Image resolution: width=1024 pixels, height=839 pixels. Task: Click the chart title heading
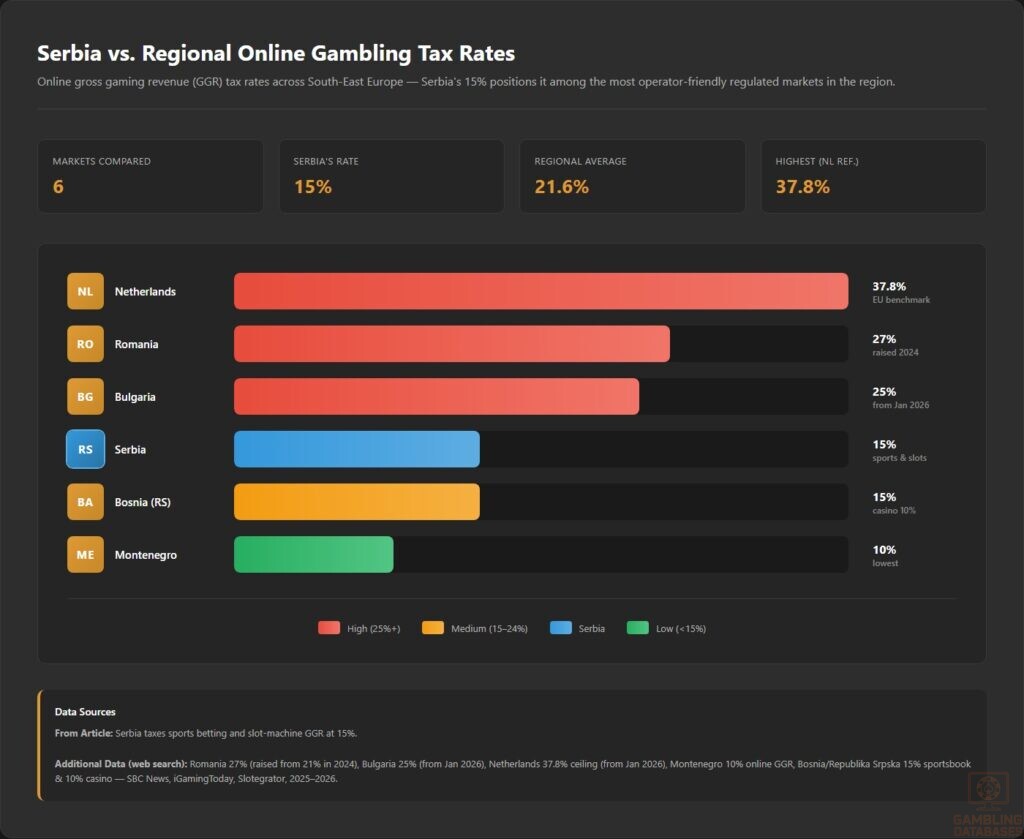[x=276, y=53]
